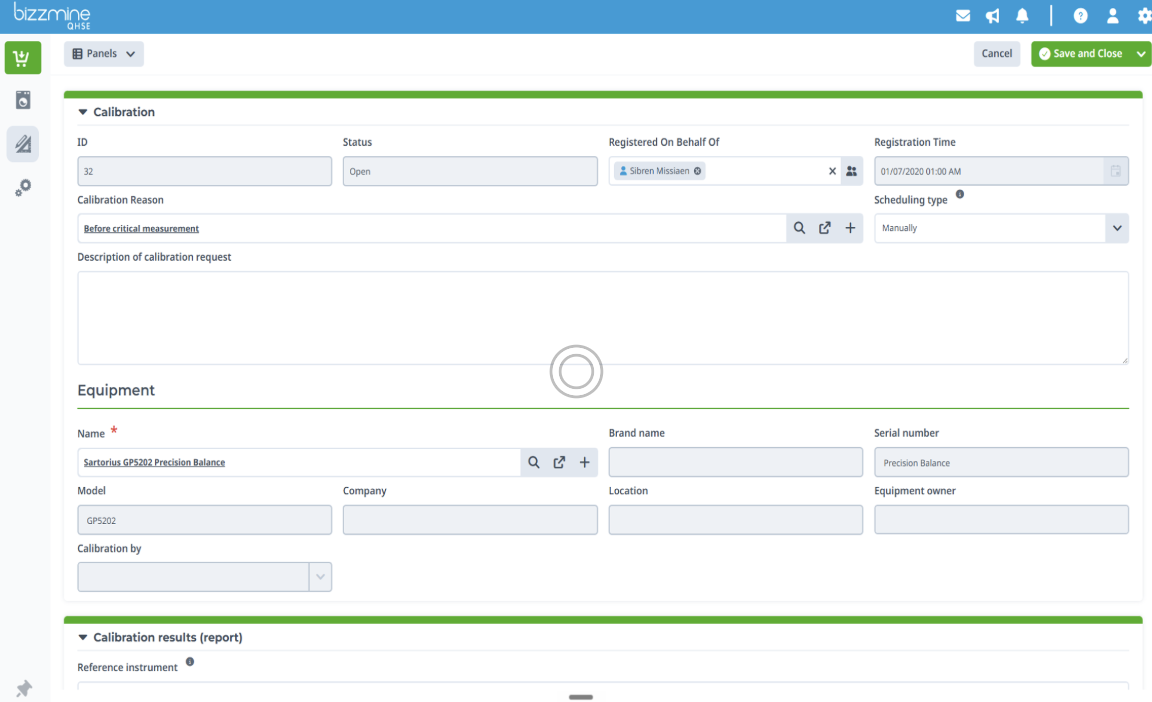
Task: Open the notifications bell icon
Action: click(x=1022, y=15)
